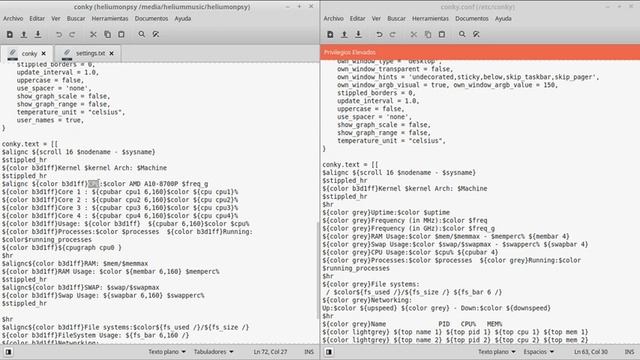Click New document icon in conky.conf window
Viewport: 640px width, 360px height.
click(x=330, y=35)
